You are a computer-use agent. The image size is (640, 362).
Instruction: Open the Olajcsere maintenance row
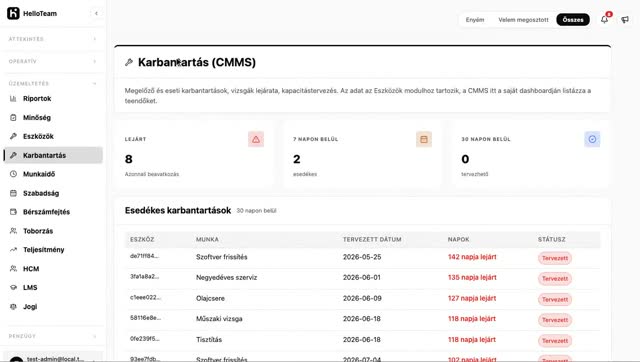pos(362,299)
